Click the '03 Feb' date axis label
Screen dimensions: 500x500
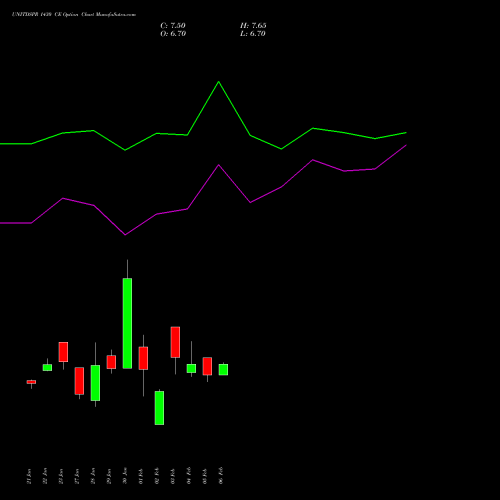pos(173,476)
